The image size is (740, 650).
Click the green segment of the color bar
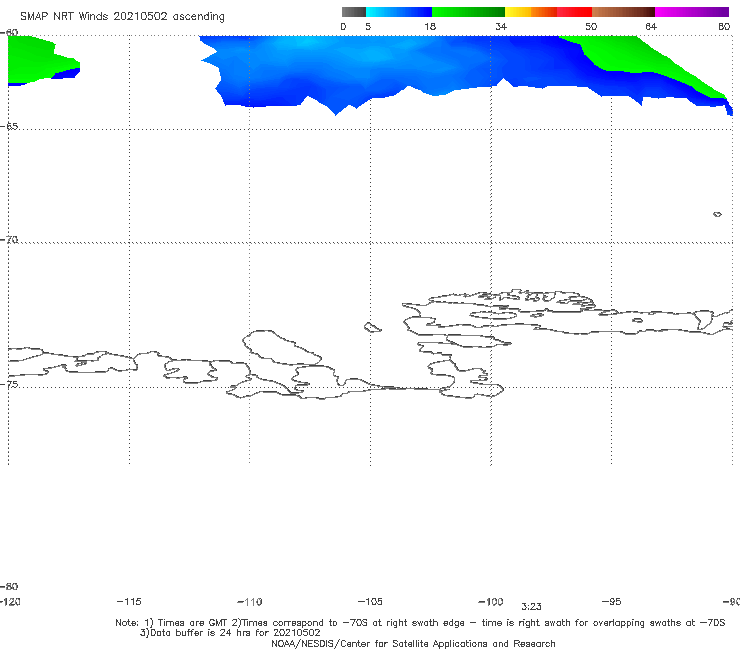click(x=468, y=12)
